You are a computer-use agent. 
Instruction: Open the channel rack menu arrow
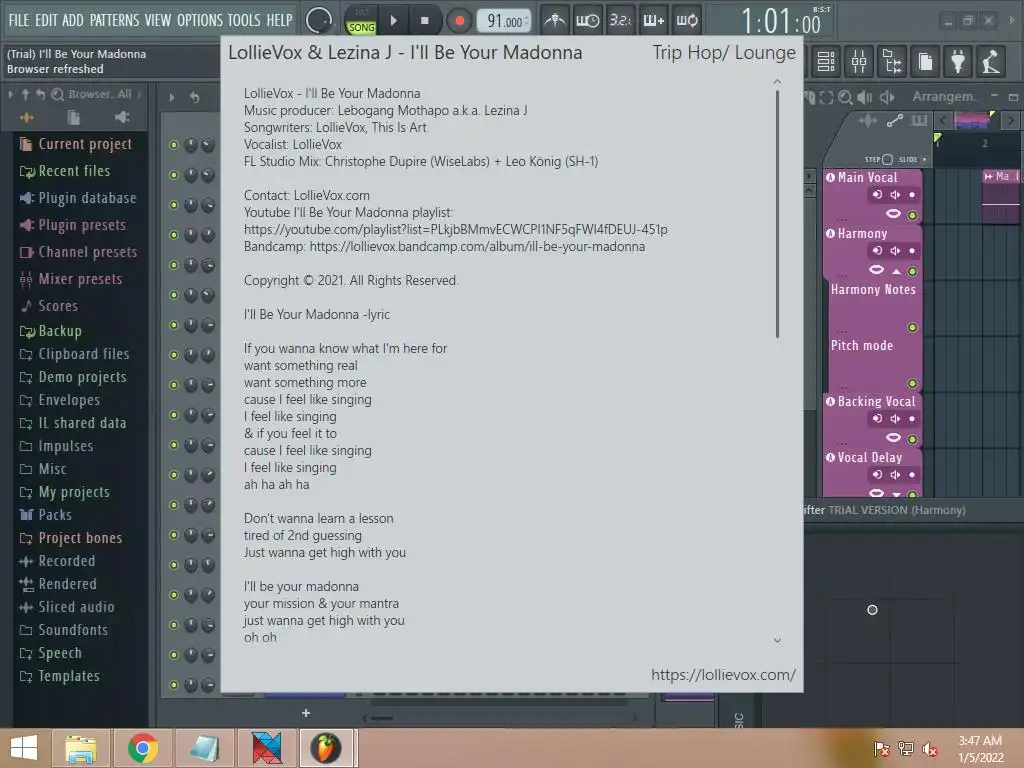tap(172, 97)
